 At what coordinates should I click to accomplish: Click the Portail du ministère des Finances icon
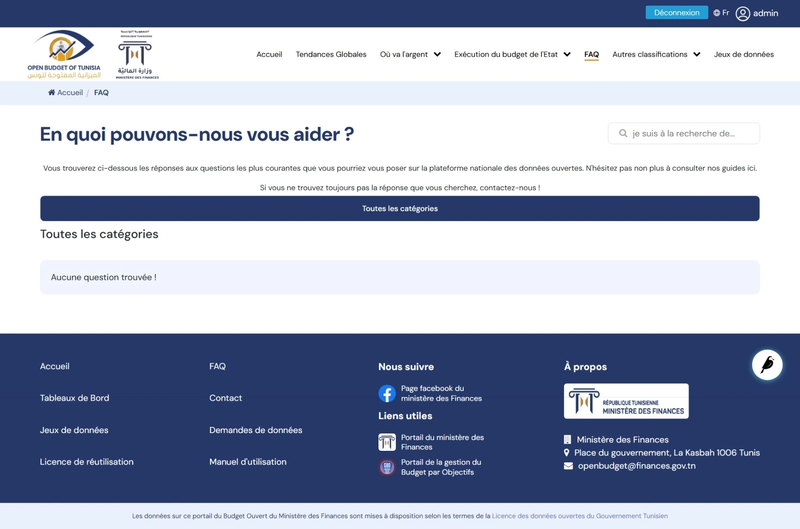pos(387,442)
